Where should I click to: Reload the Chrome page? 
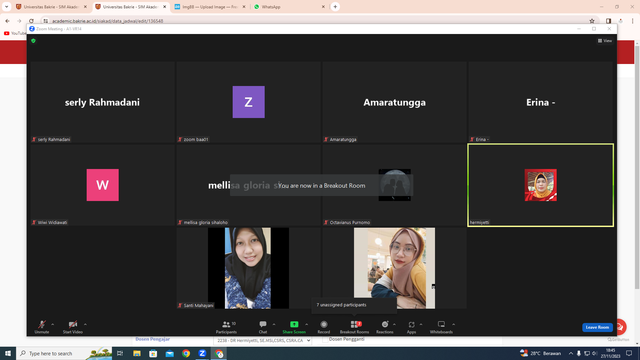coord(31,21)
